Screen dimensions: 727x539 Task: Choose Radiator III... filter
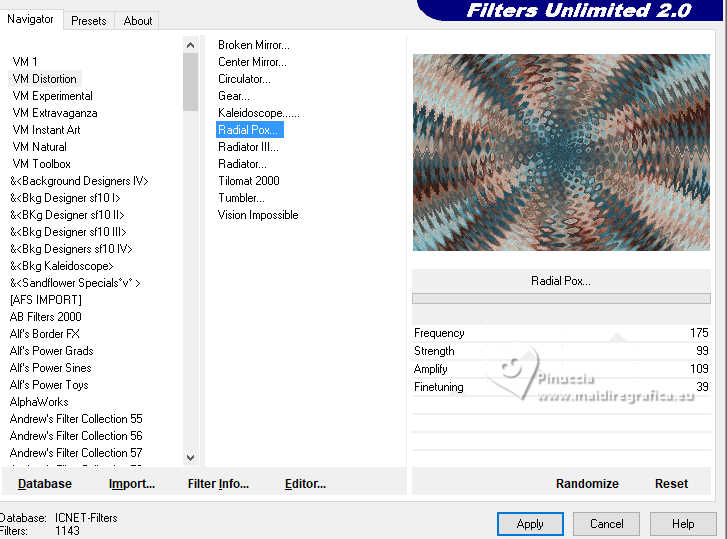248,147
